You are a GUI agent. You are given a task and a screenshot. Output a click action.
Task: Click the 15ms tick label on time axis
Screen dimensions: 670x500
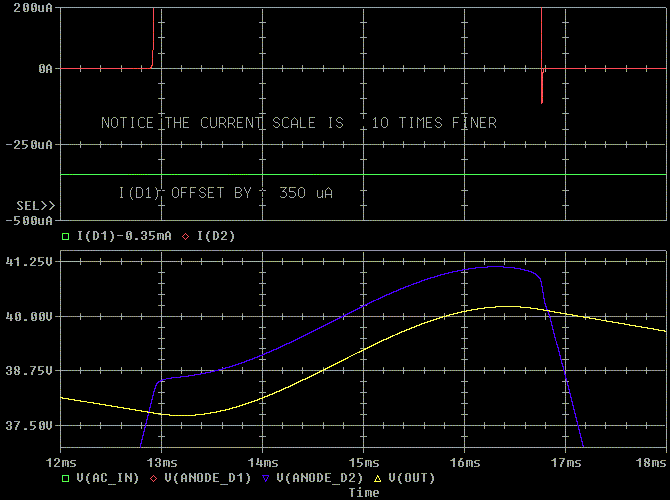[x=363, y=463]
